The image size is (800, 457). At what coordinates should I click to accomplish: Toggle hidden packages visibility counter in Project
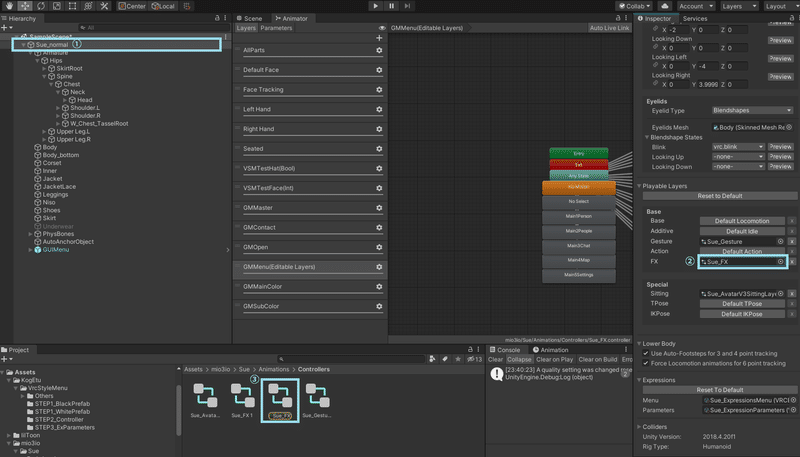pos(474,359)
